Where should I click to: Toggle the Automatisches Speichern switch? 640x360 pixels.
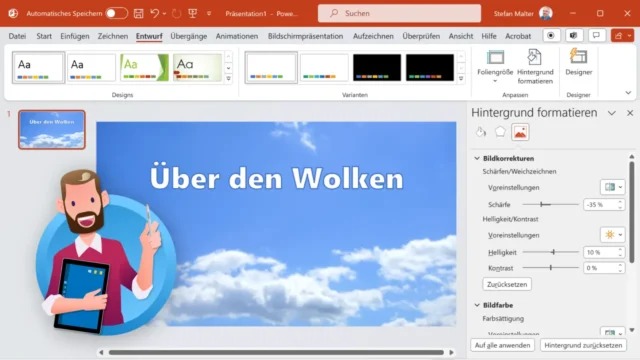click(116, 13)
